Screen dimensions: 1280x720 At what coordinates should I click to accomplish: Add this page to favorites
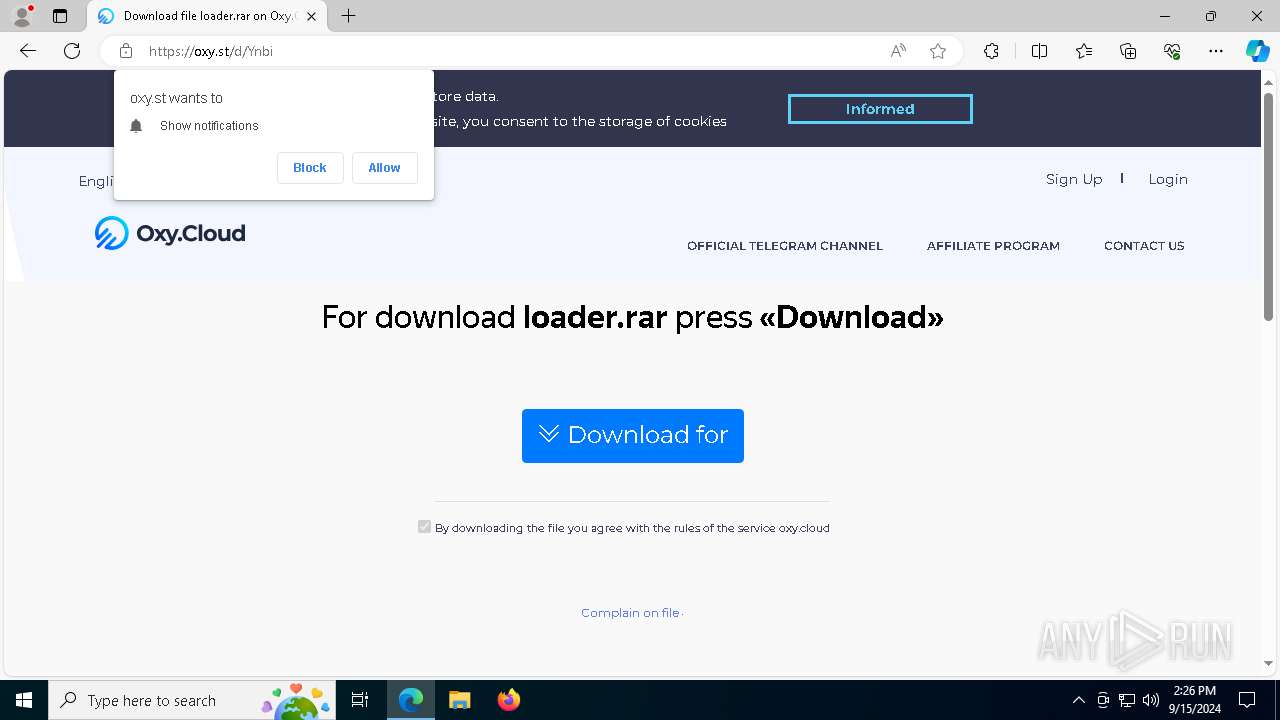coord(938,51)
